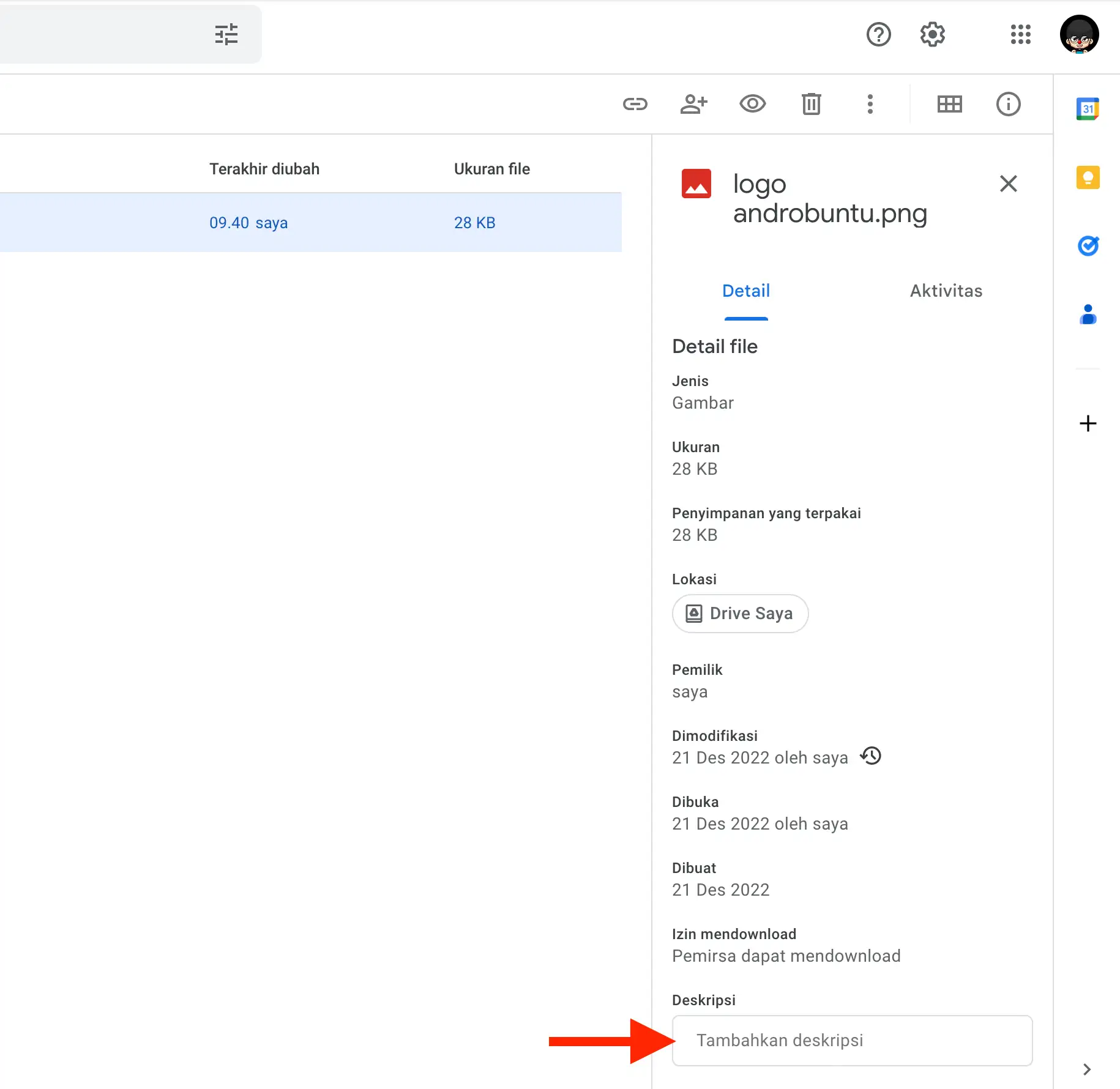Collapse the side panel with the chevron
1120x1089 pixels.
[1088, 1069]
